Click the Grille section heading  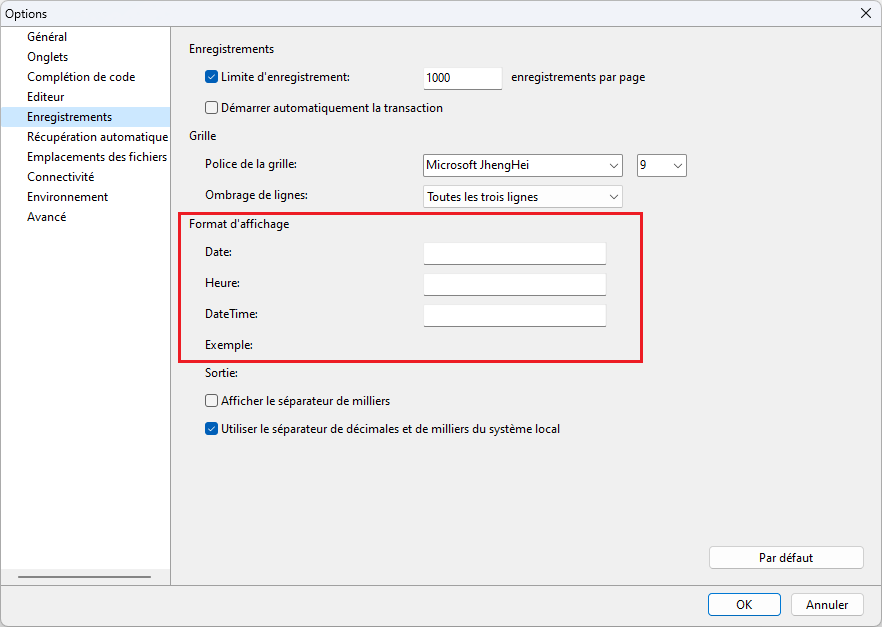tap(202, 136)
